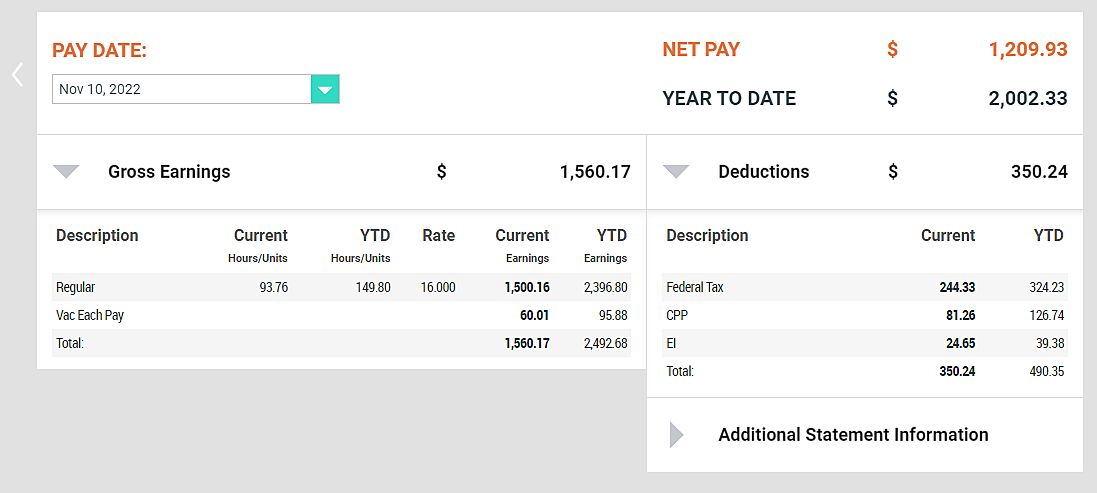Expand Additional Statement Information triangle
This screenshot has width=1097, height=493.
pyautogui.click(x=676, y=435)
